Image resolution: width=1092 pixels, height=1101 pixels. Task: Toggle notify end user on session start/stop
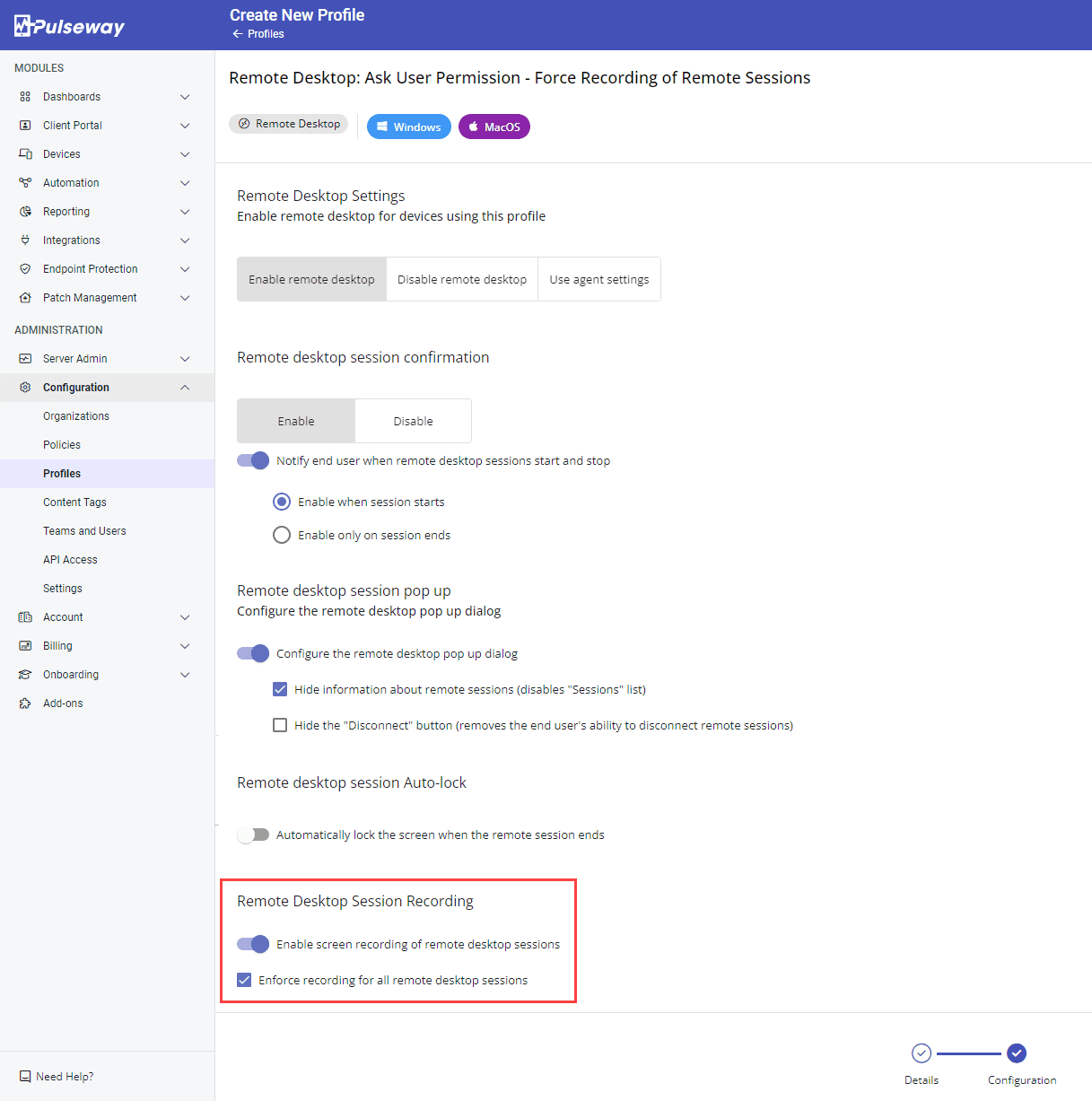click(x=253, y=460)
